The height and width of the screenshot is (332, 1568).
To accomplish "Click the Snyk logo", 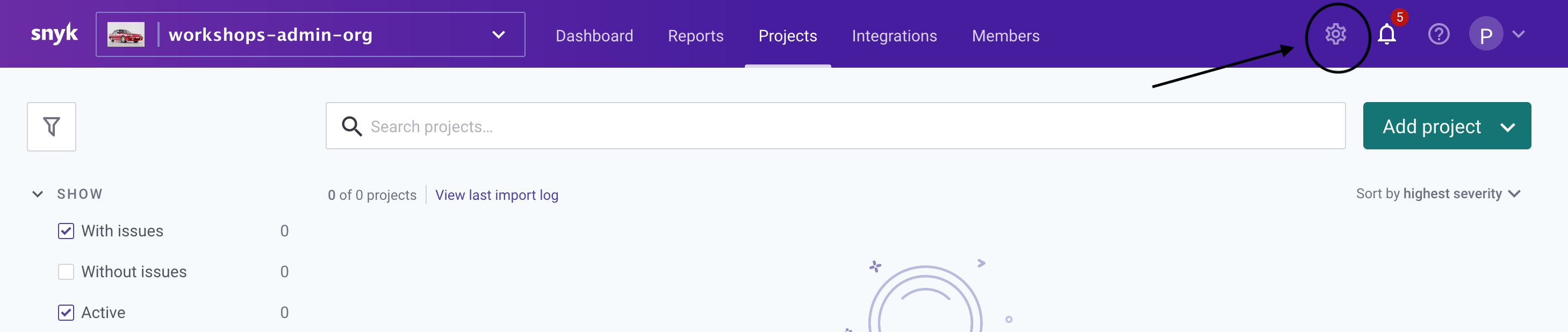I will coord(54,33).
